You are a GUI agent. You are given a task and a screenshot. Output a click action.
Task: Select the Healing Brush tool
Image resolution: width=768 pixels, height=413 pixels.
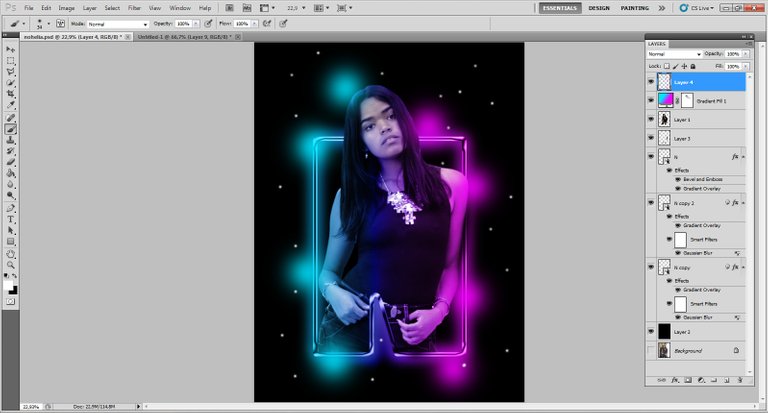click(x=10, y=118)
